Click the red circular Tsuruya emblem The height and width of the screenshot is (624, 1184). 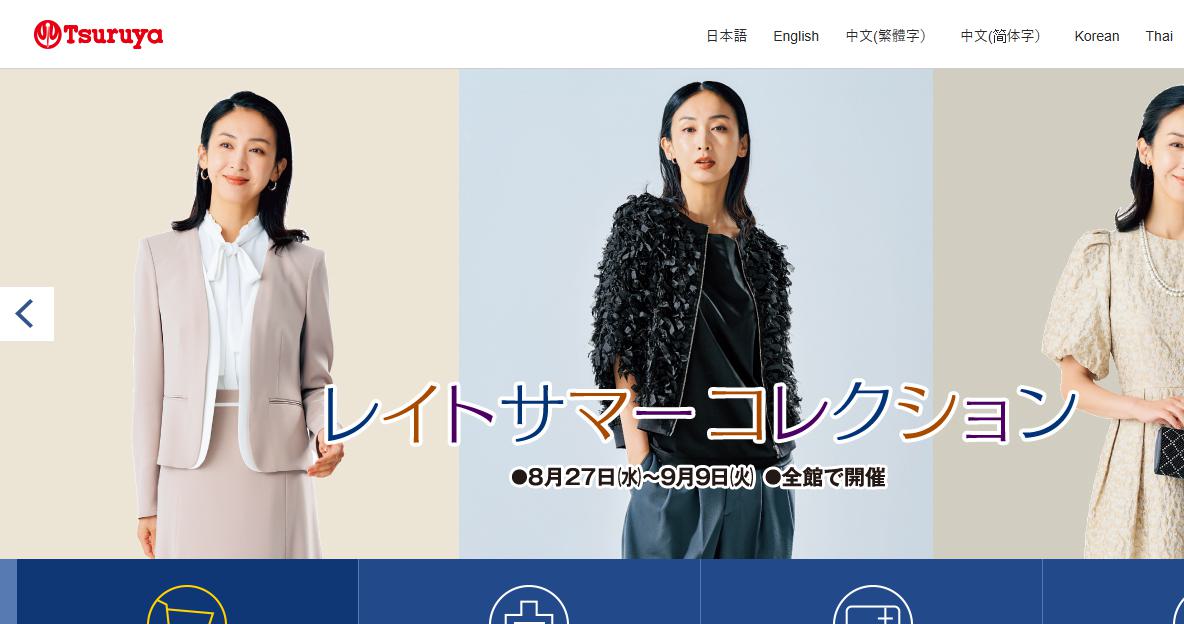coord(48,35)
